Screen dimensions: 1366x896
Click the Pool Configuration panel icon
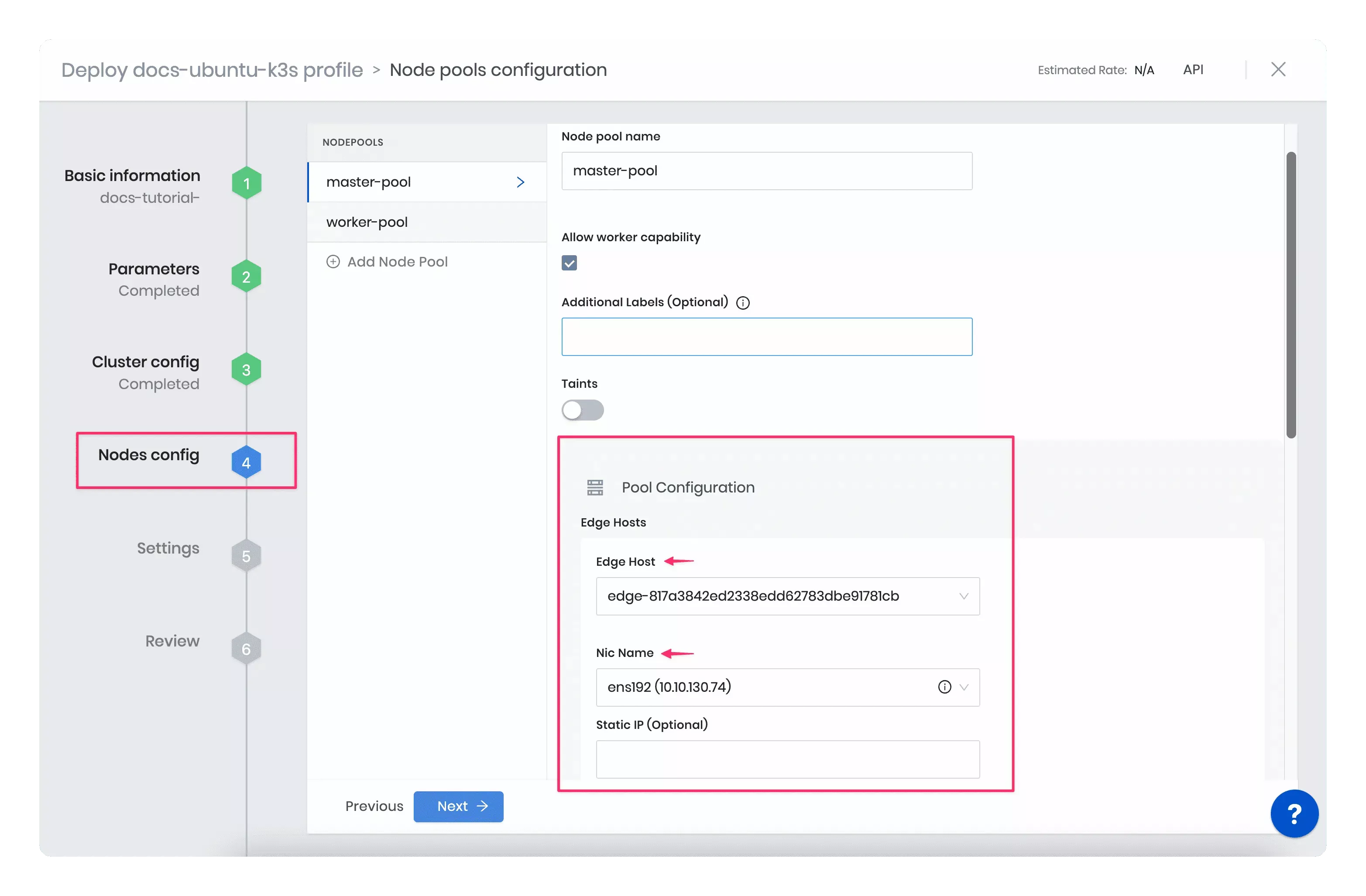coord(594,487)
